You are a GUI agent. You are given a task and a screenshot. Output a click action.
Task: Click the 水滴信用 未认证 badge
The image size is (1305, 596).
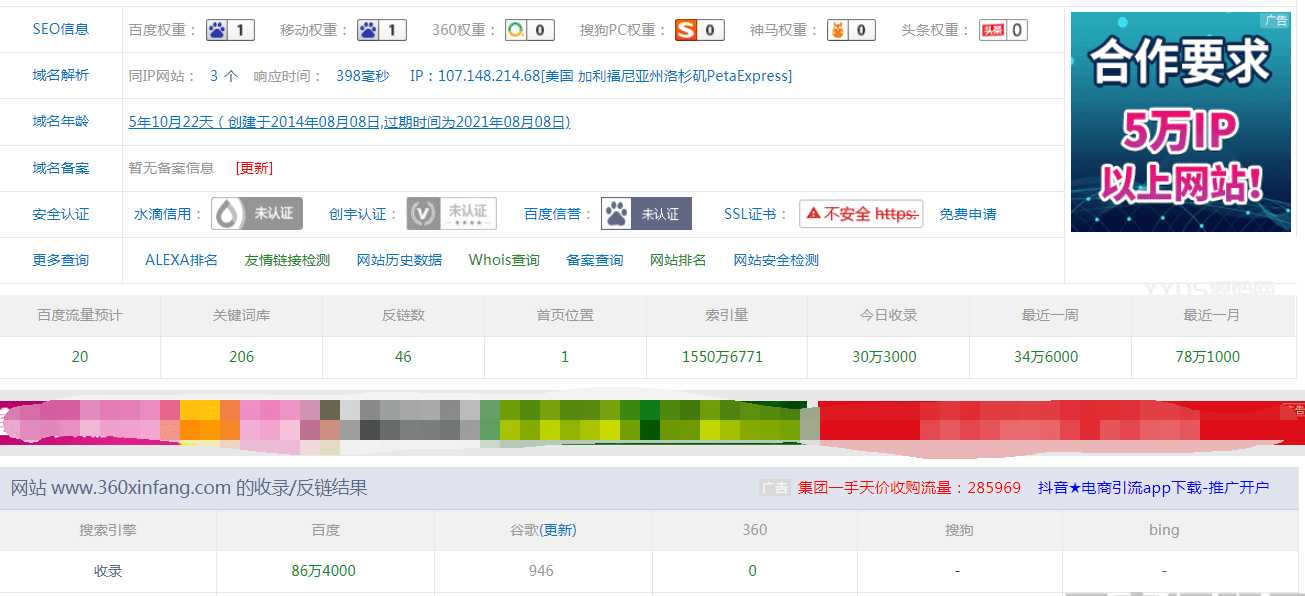click(x=256, y=214)
